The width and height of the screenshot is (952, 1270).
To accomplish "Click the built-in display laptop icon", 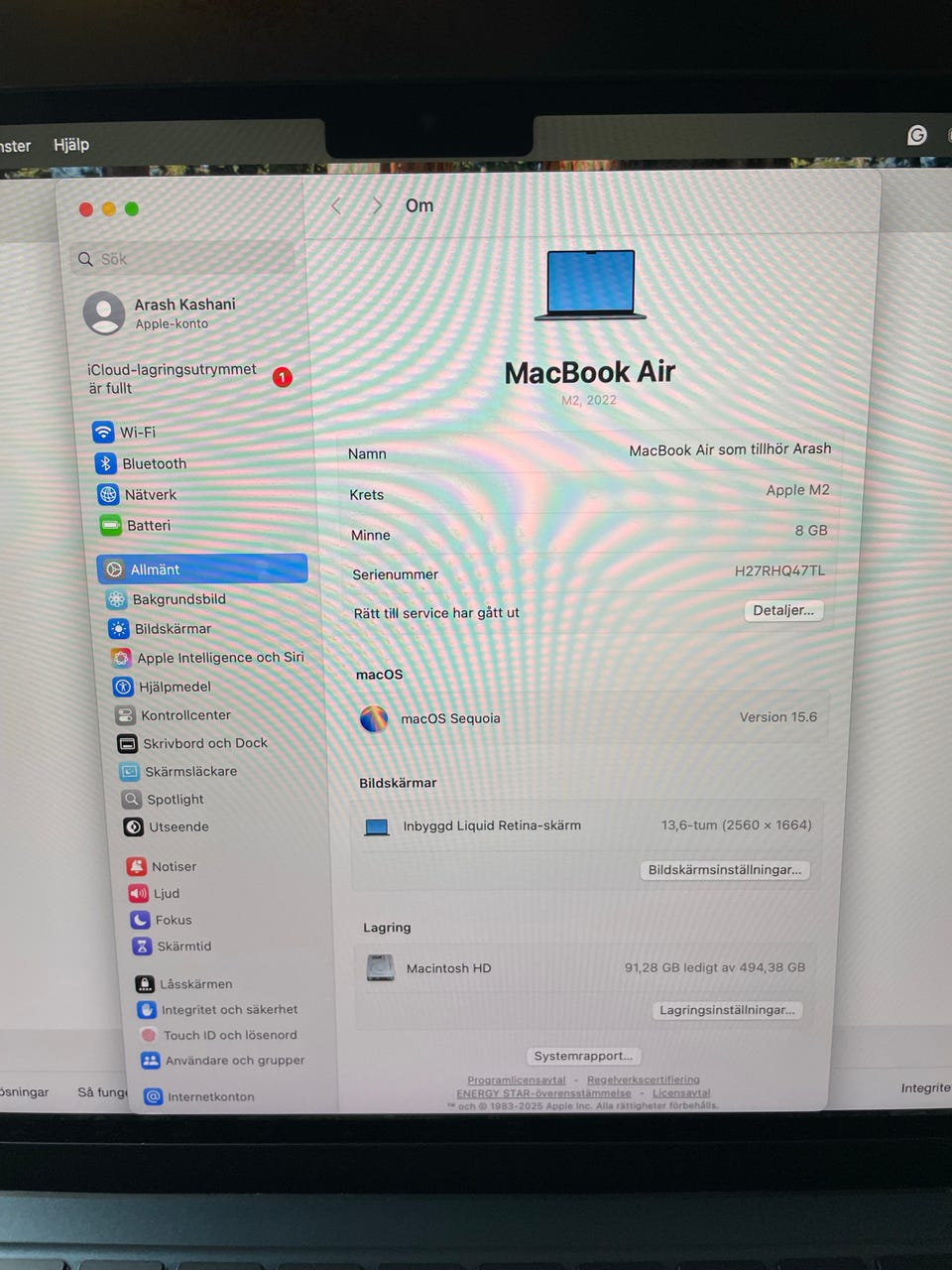I will click(377, 826).
